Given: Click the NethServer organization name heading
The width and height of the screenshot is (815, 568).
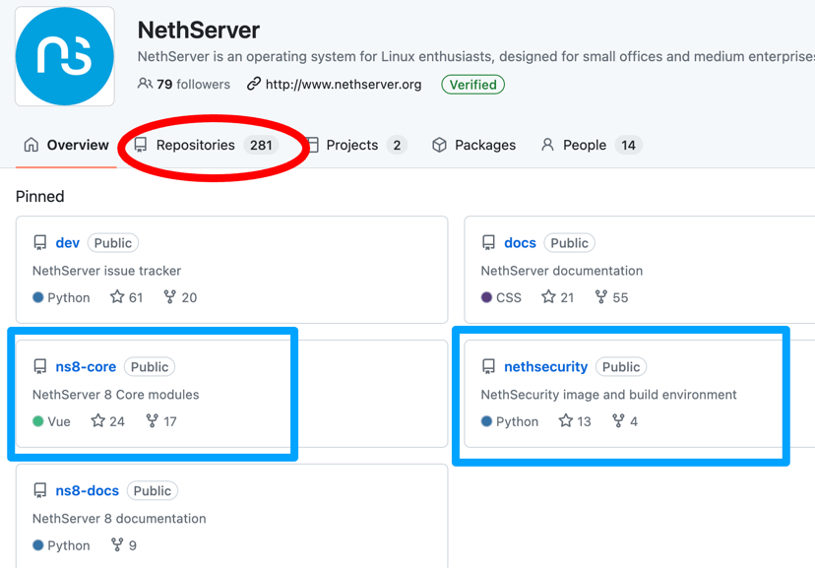Looking at the screenshot, I should 199,30.
